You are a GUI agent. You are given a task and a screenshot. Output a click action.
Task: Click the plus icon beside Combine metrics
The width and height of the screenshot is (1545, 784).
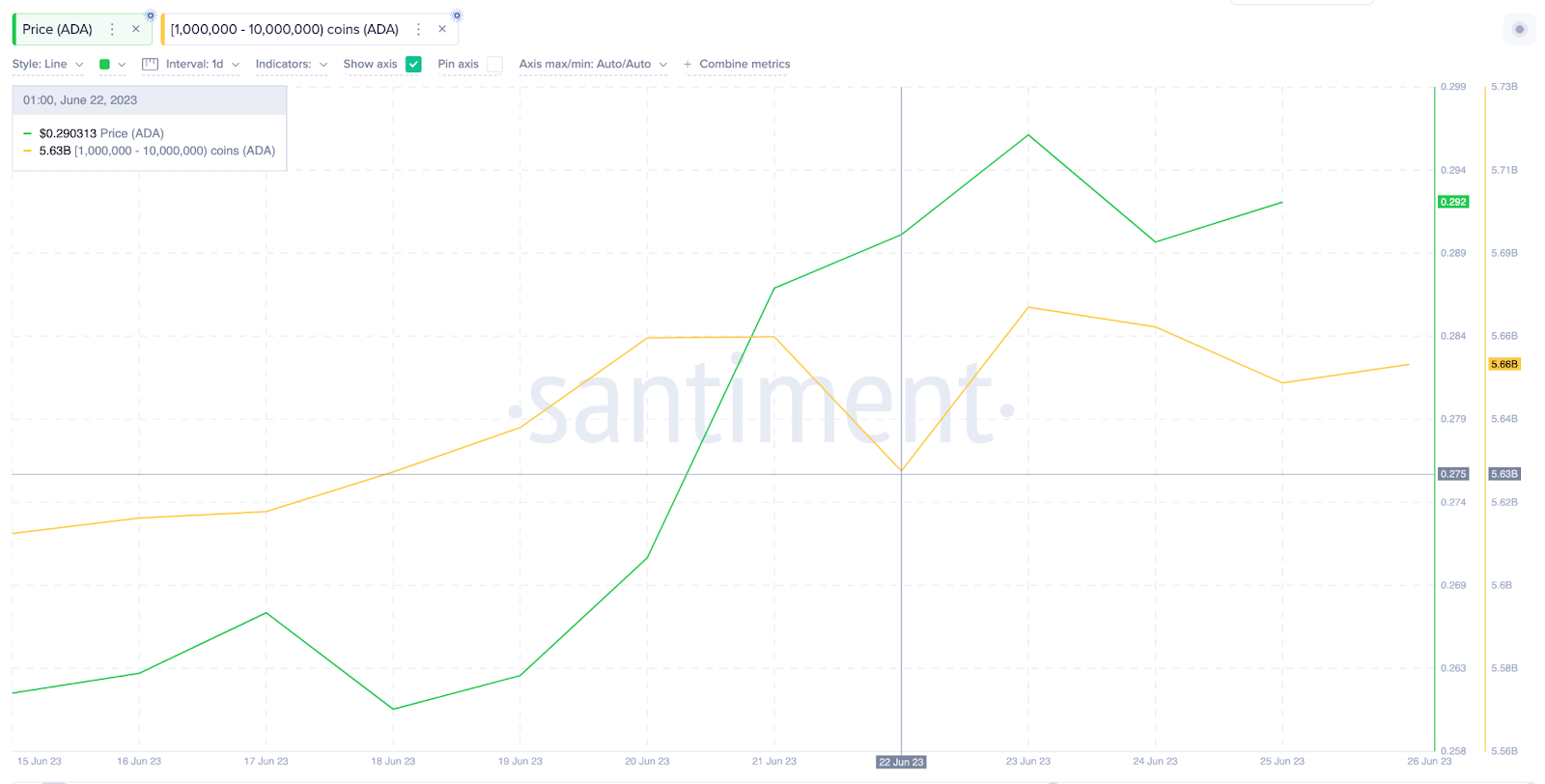click(688, 65)
